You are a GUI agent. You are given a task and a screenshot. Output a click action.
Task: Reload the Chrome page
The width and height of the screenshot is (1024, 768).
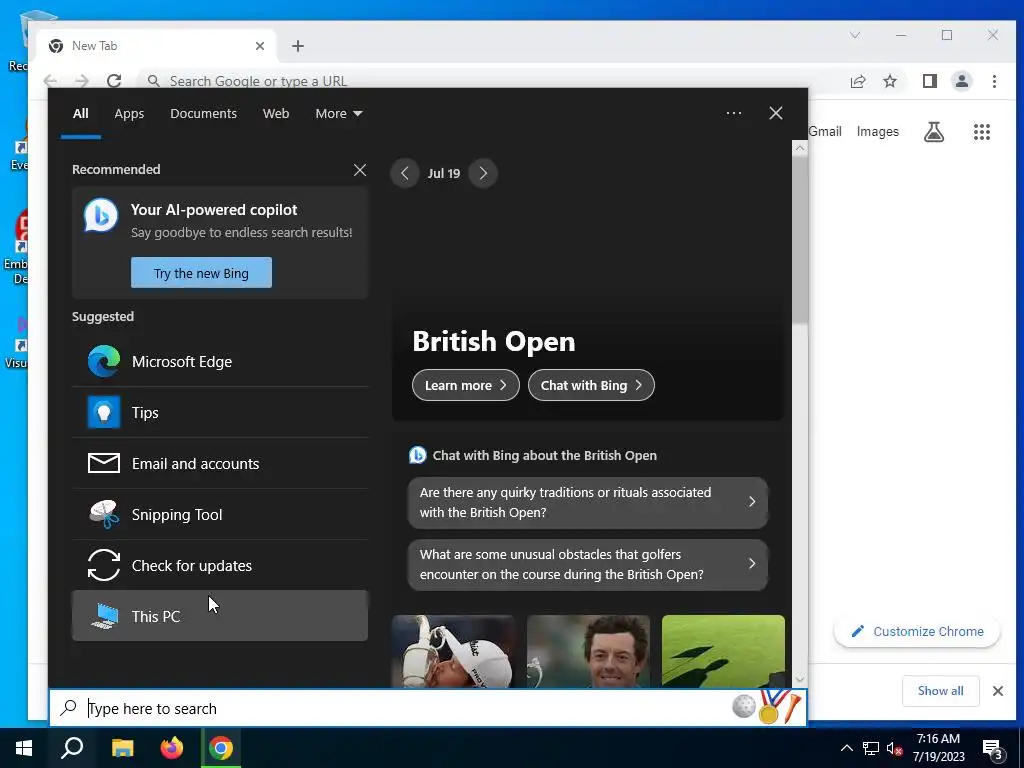tap(114, 80)
